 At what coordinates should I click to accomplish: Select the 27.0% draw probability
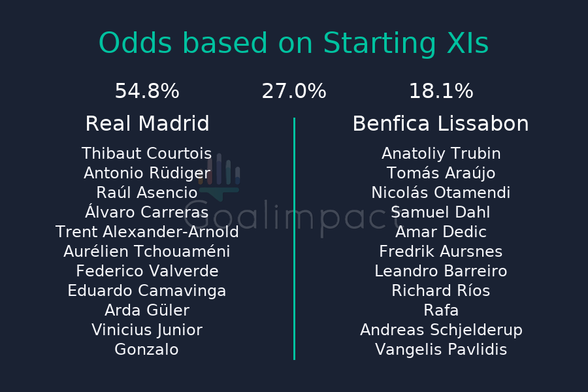(x=294, y=91)
